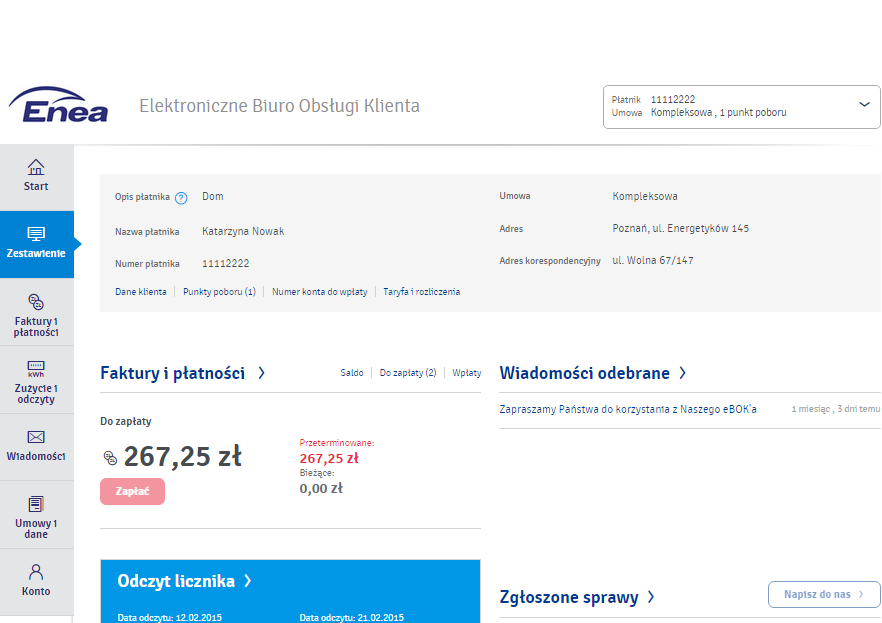Open the Start home icon in sidebar
The width and height of the screenshot is (882, 623).
click(x=36, y=167)
